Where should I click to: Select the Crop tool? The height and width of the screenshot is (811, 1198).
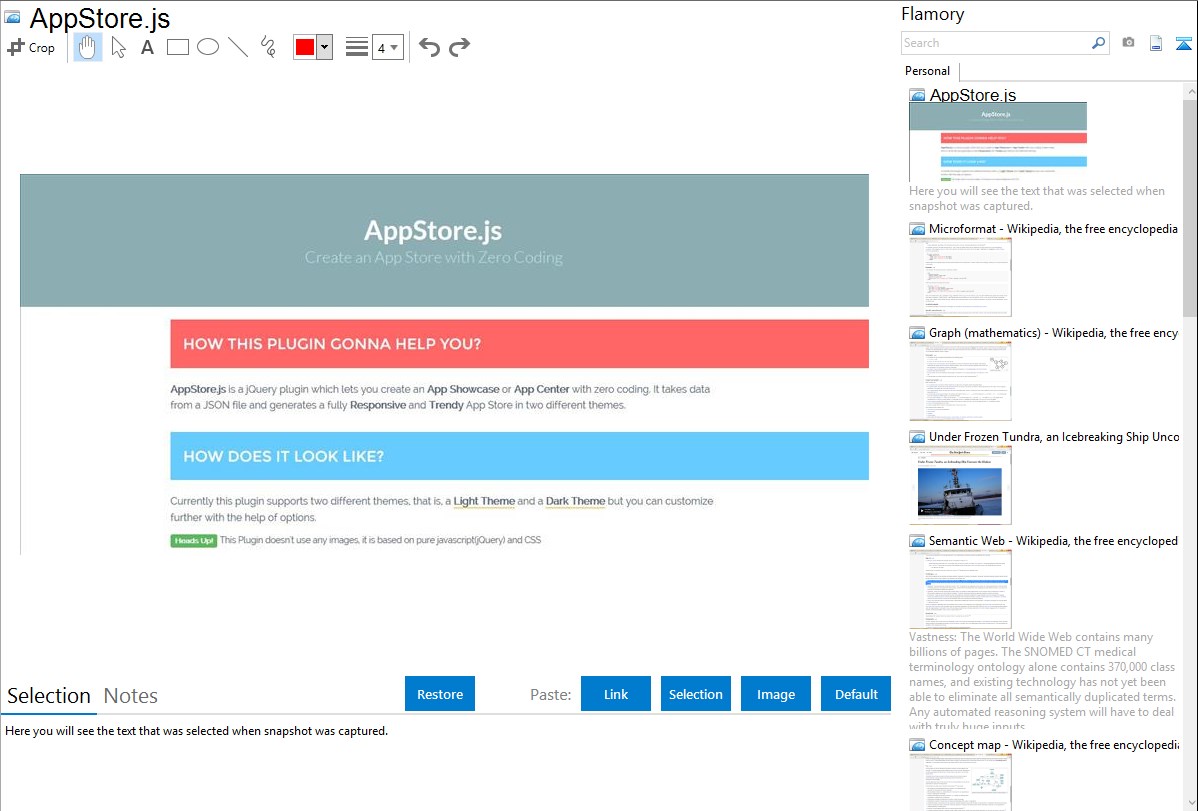tap(31, 47)
